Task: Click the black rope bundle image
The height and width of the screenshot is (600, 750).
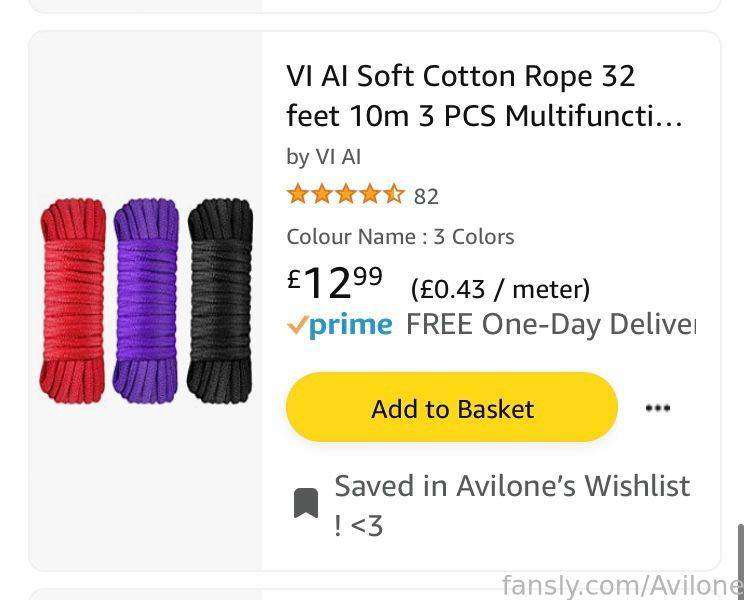Action: (220, 300)
